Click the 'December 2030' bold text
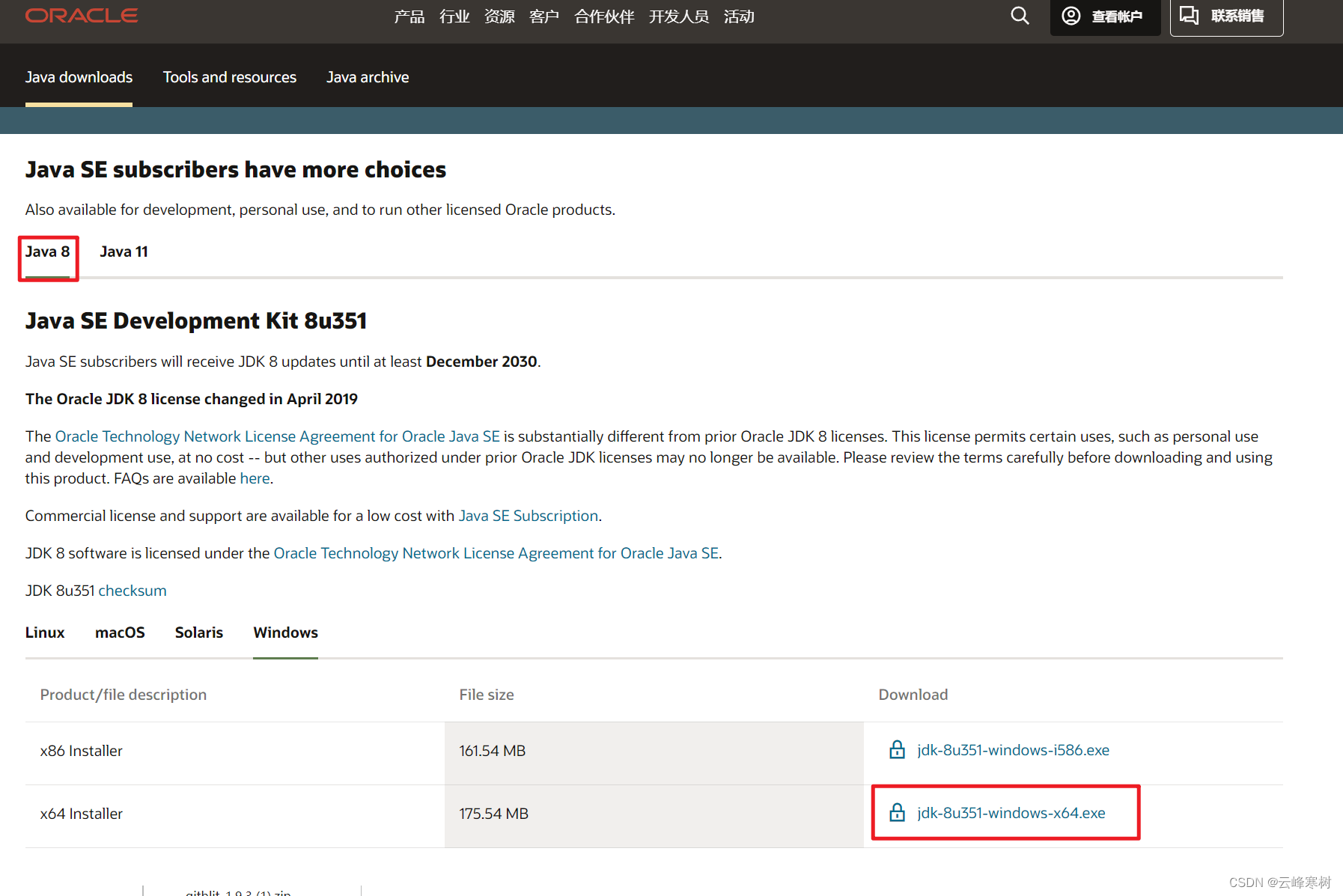This screenshot has width=1343, height=896. (481, 362)
